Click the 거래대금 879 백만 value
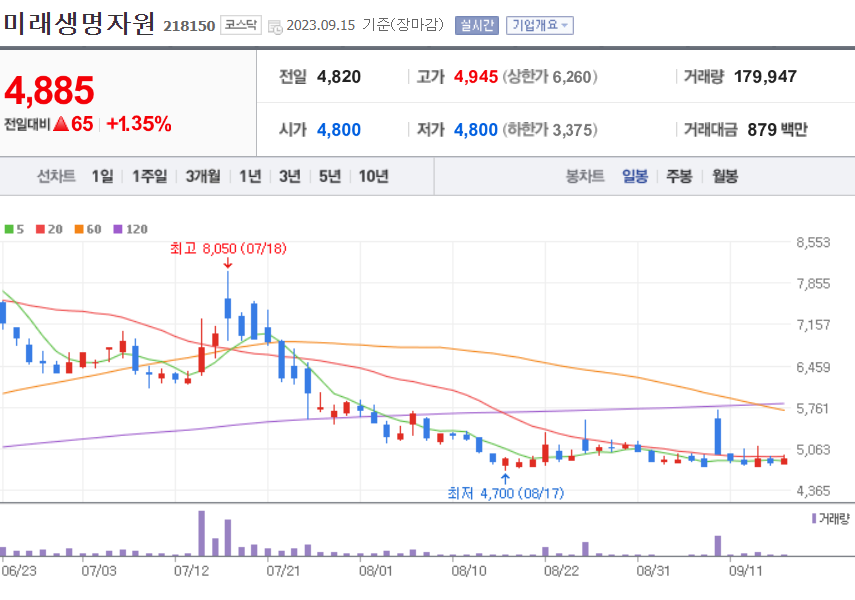The height and width of the screenshot is (600, 855). (777, 130)
